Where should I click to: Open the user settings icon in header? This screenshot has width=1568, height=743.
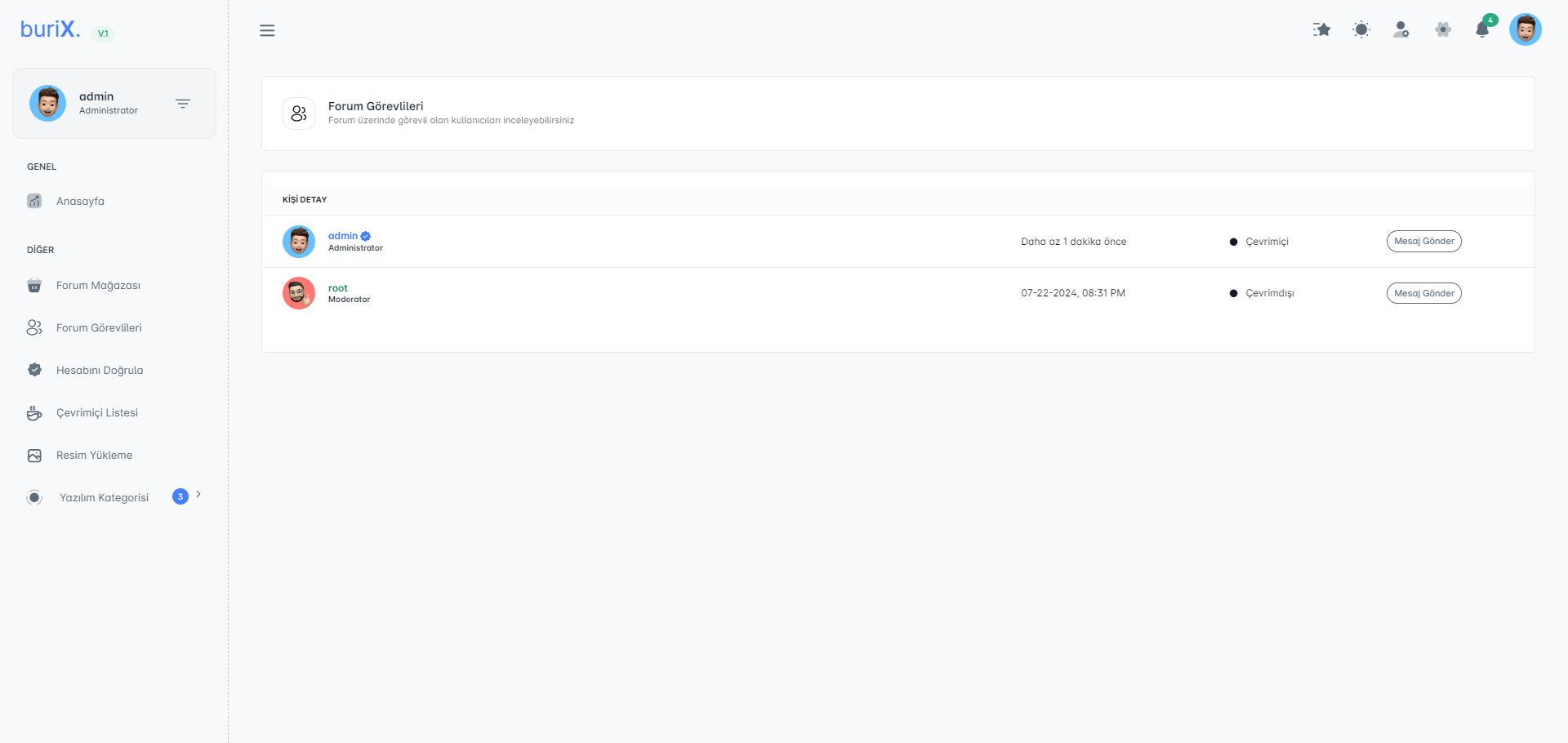tap(1401, 30)
